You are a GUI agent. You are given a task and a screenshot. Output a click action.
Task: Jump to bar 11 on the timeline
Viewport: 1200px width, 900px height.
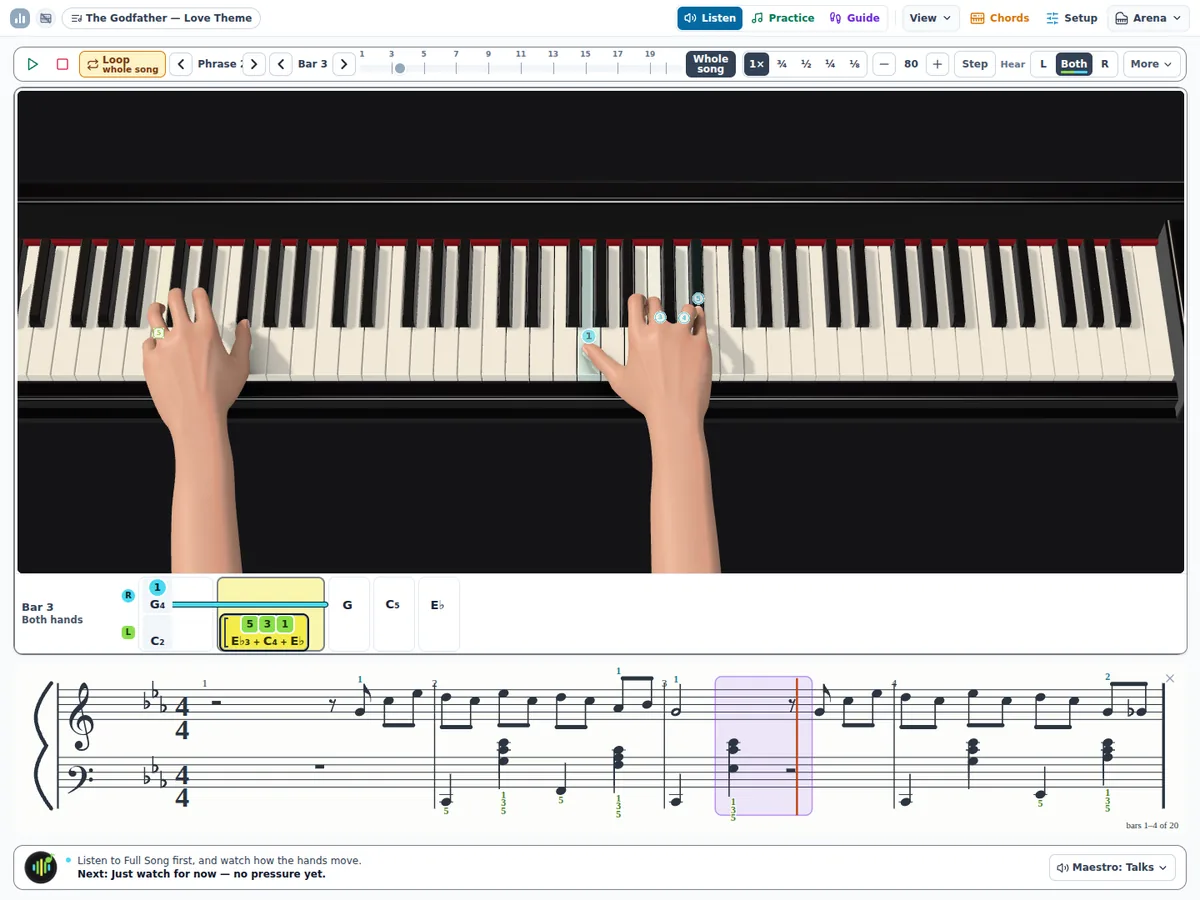coord(521,54)
